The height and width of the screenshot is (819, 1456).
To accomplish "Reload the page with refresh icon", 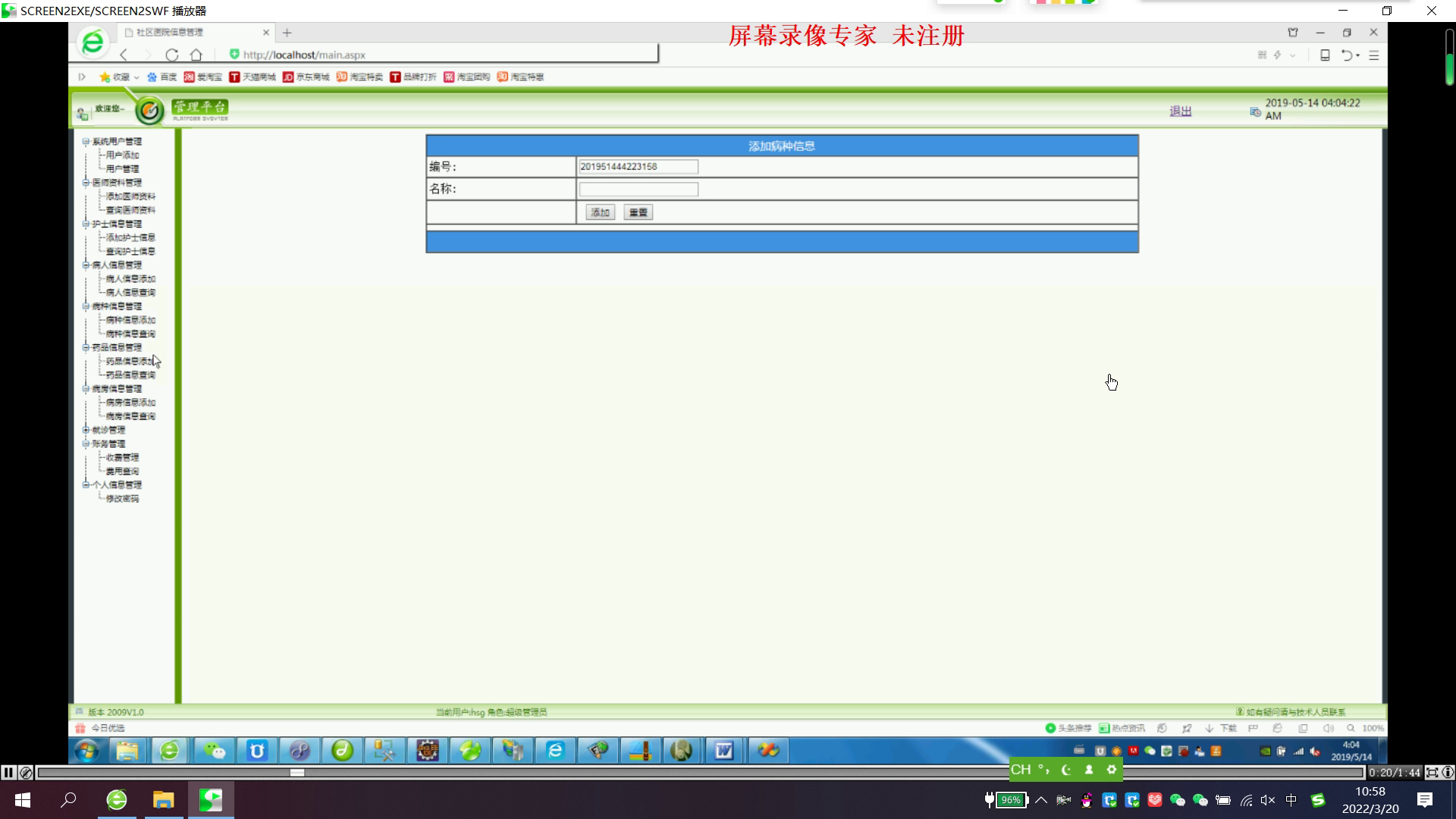I will (x=172, y=55).
